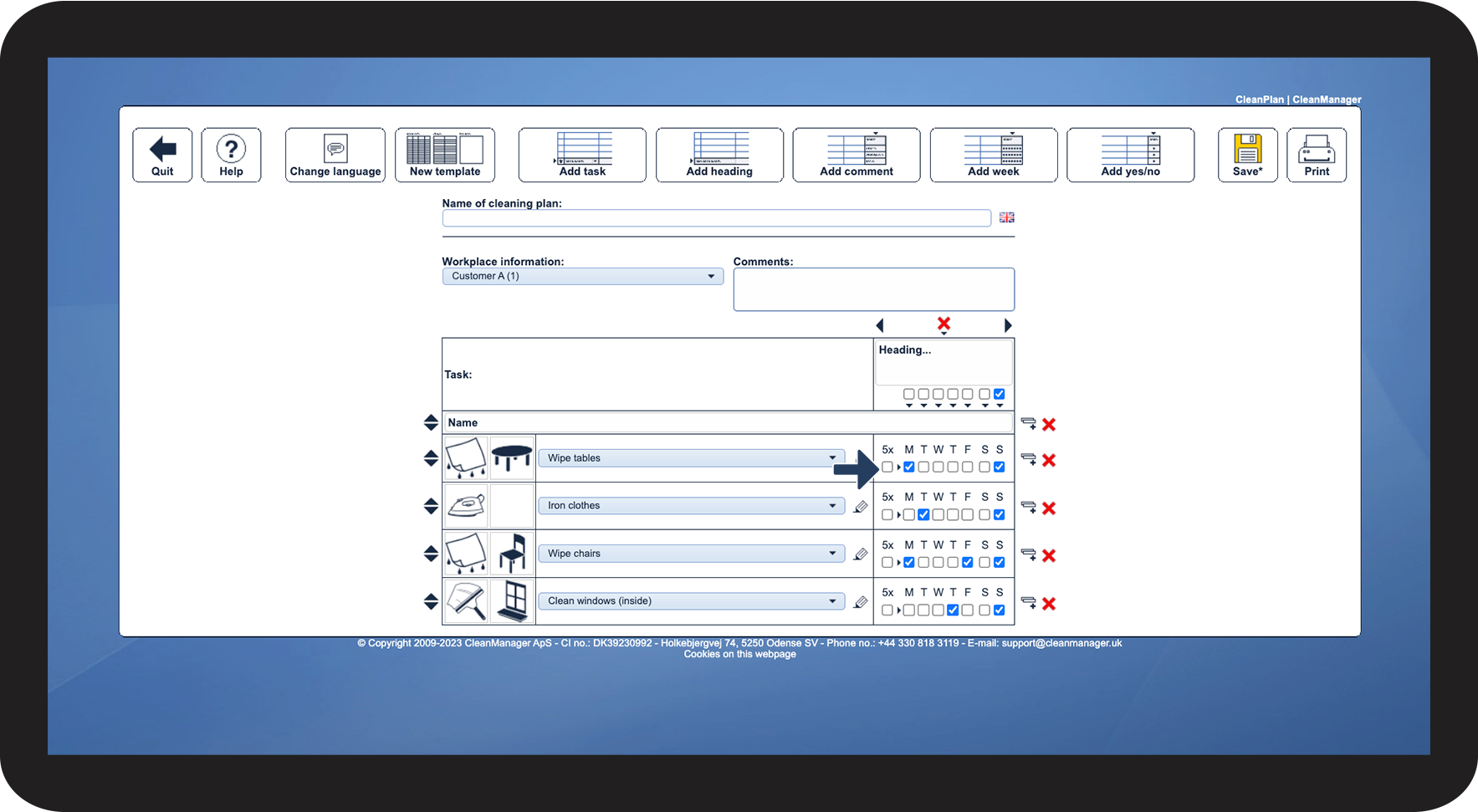
Task: Delete the Iron clothes row
Action: tap(1049, 508)
